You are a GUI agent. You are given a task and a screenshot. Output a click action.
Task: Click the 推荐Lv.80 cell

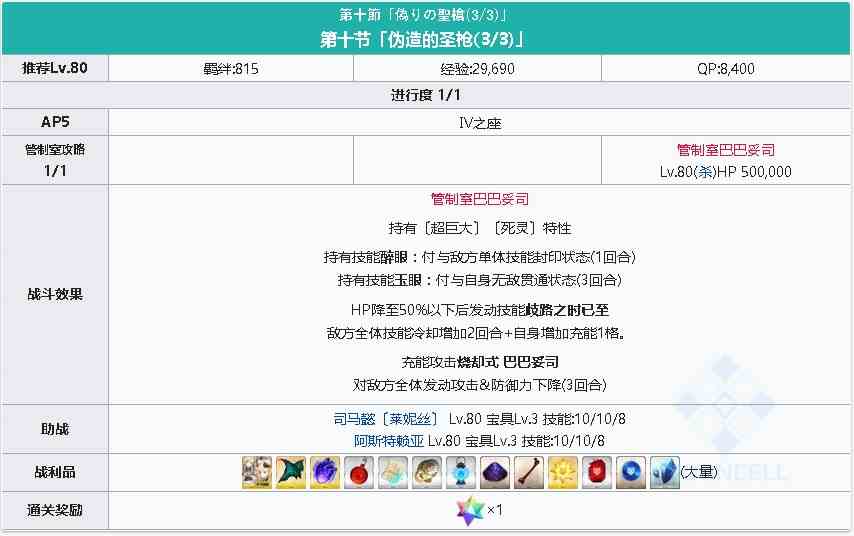click(x=55, y=68)
